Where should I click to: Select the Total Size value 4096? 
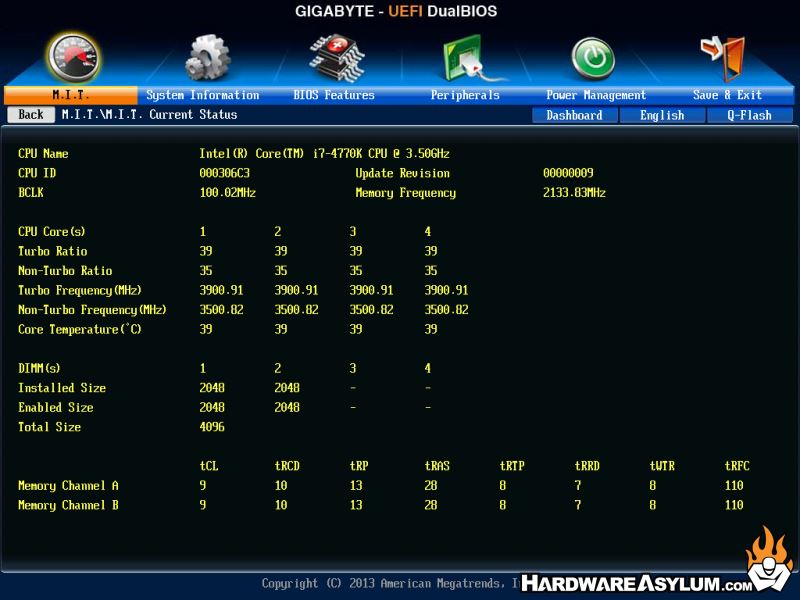tap(212, 427)
